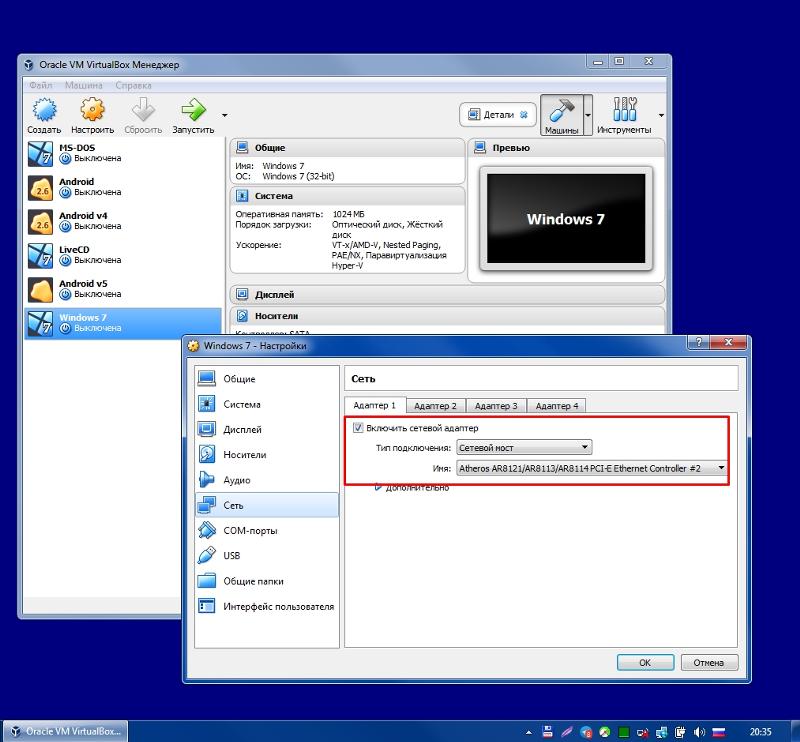This screenshot has height=742, width=800.
Task: Click the taskbar clock 20:35
Action: click(x=760, y=732)
